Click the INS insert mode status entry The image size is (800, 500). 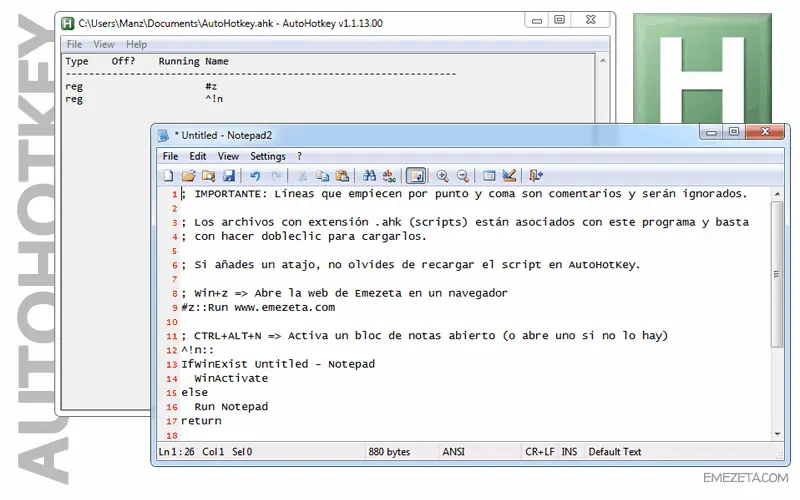(569, 452)
